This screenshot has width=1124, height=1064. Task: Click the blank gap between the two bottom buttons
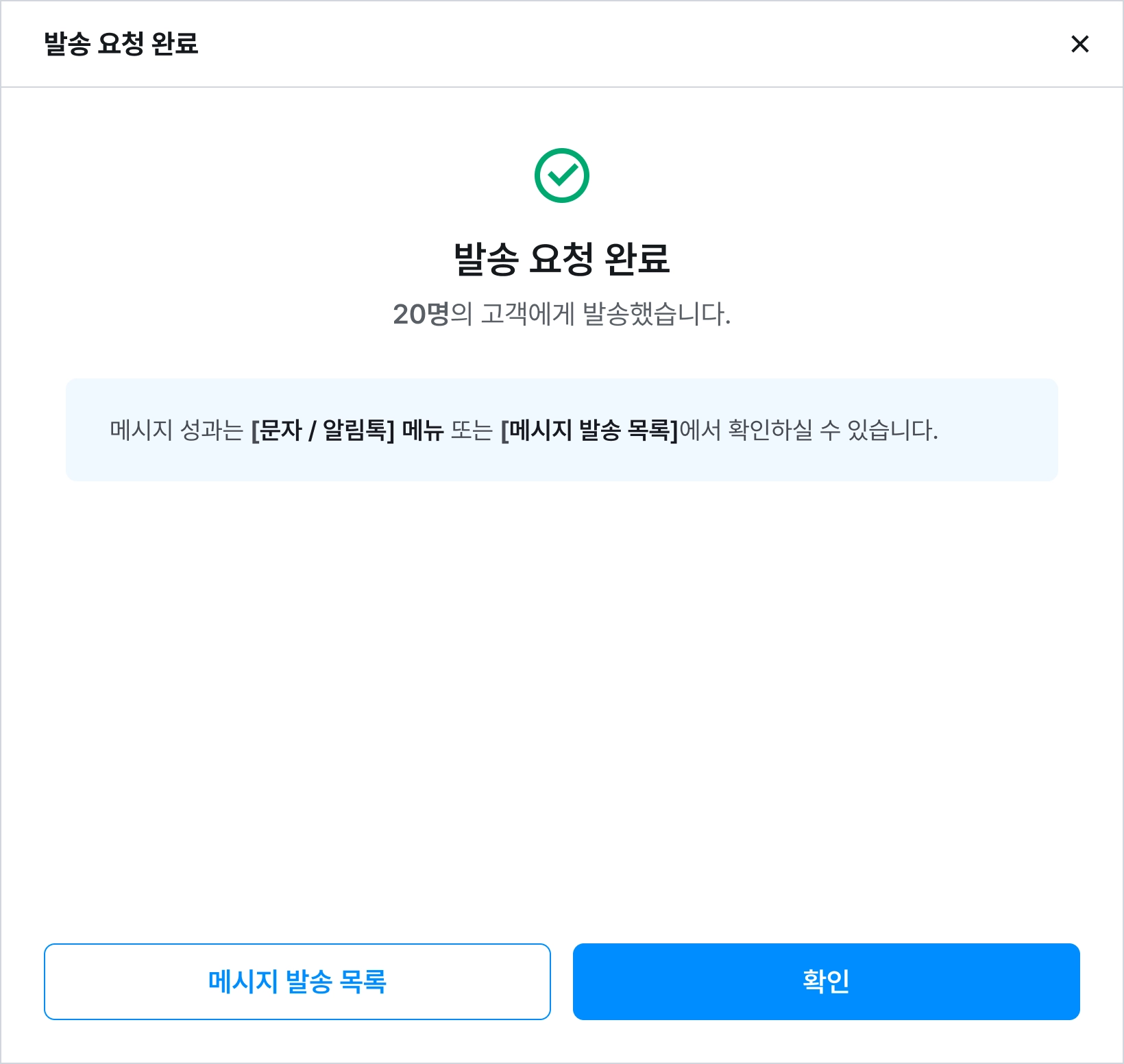click(x=561, y=981)
